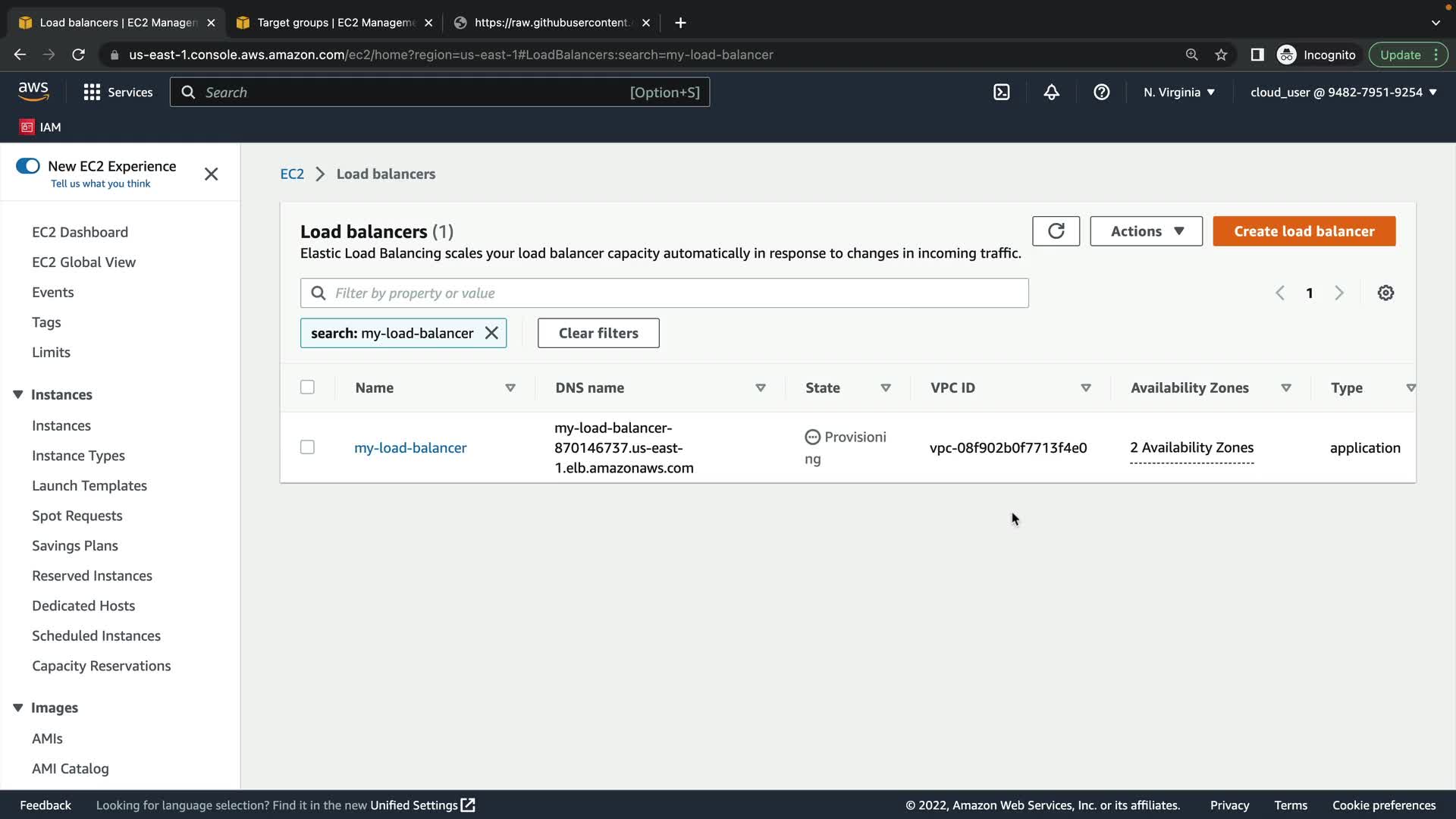Open Services grid menu
1456x819 pixels.
tap(118, 92)
